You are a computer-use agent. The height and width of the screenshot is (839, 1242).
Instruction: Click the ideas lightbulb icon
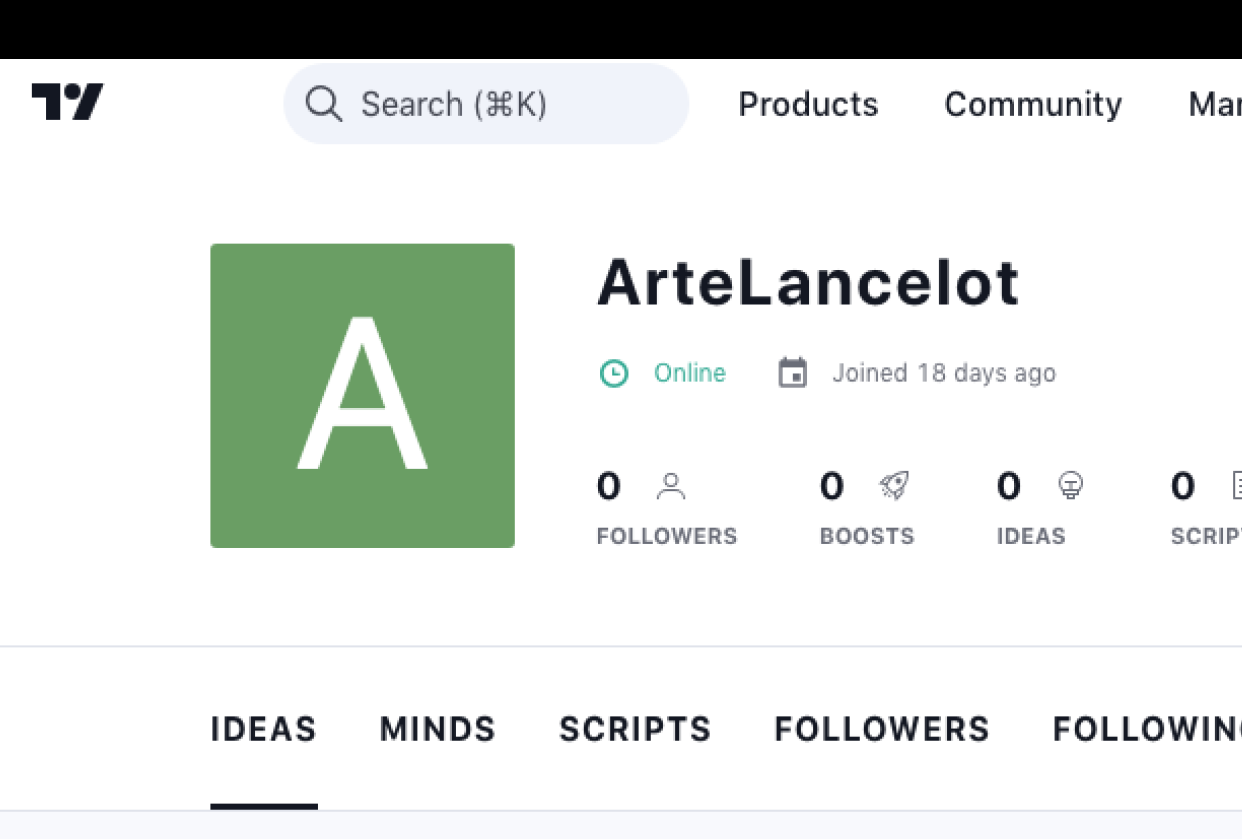click(x=1070, y=487)
